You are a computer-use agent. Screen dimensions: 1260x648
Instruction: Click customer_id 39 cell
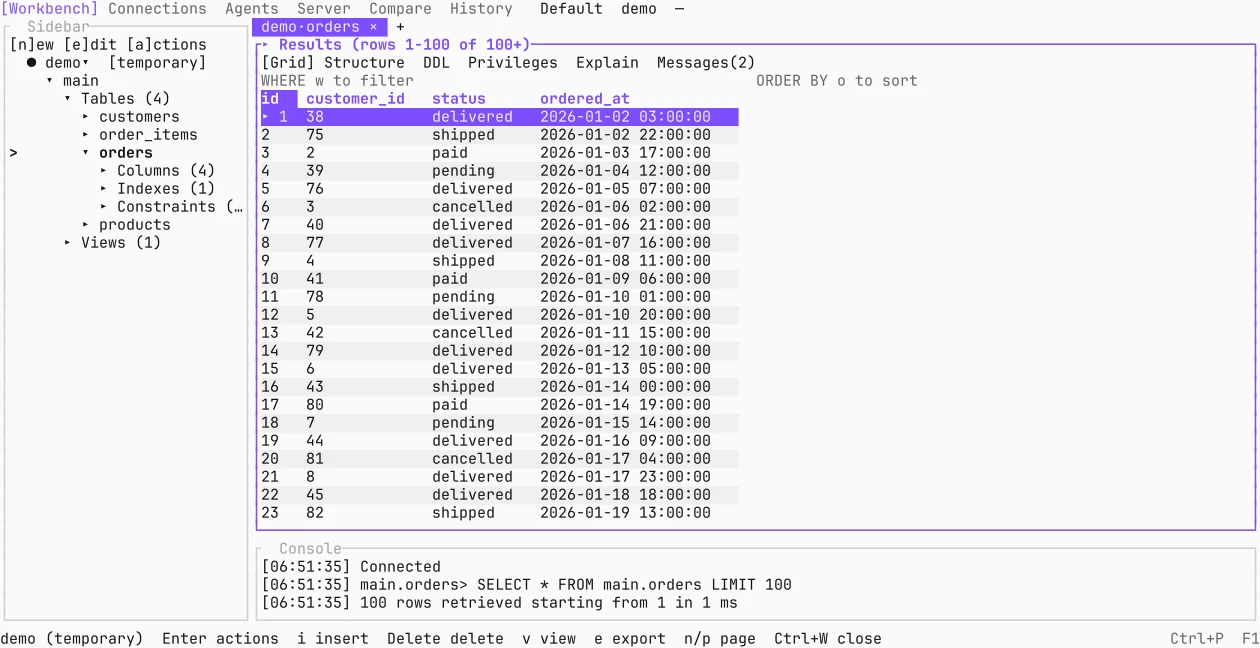[x=315, y=171]
